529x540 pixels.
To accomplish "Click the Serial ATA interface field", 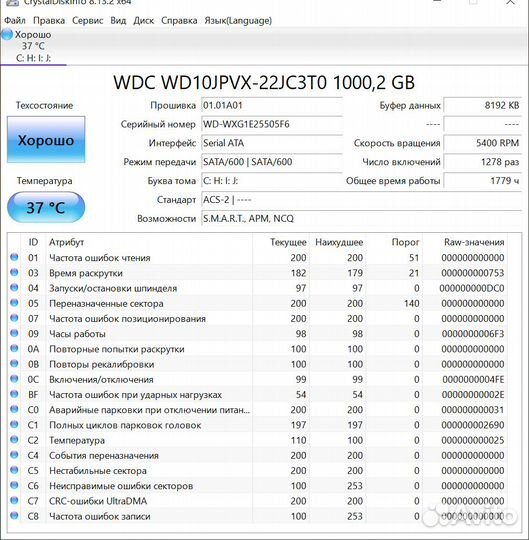I will point(272,143).
